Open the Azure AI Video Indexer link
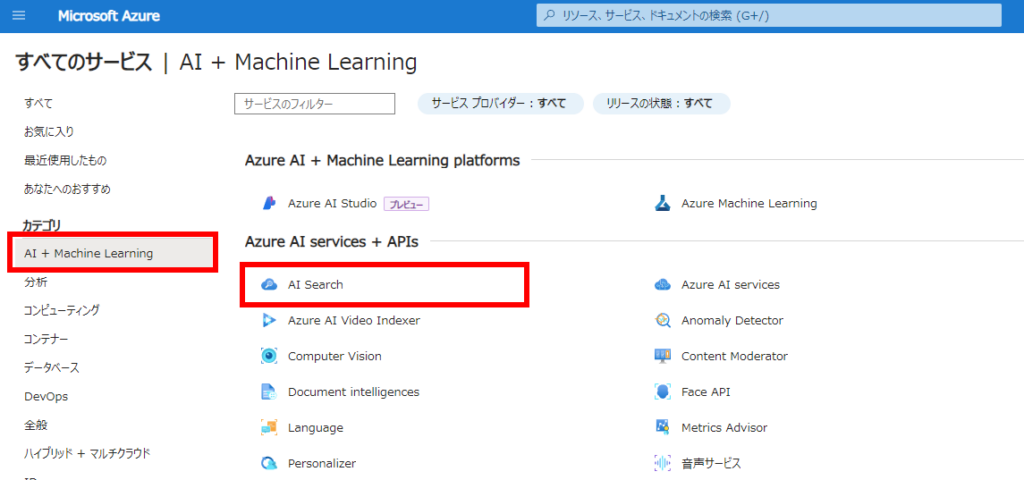Viewport: 1024px width, 480px height. [x=354, y=321]
